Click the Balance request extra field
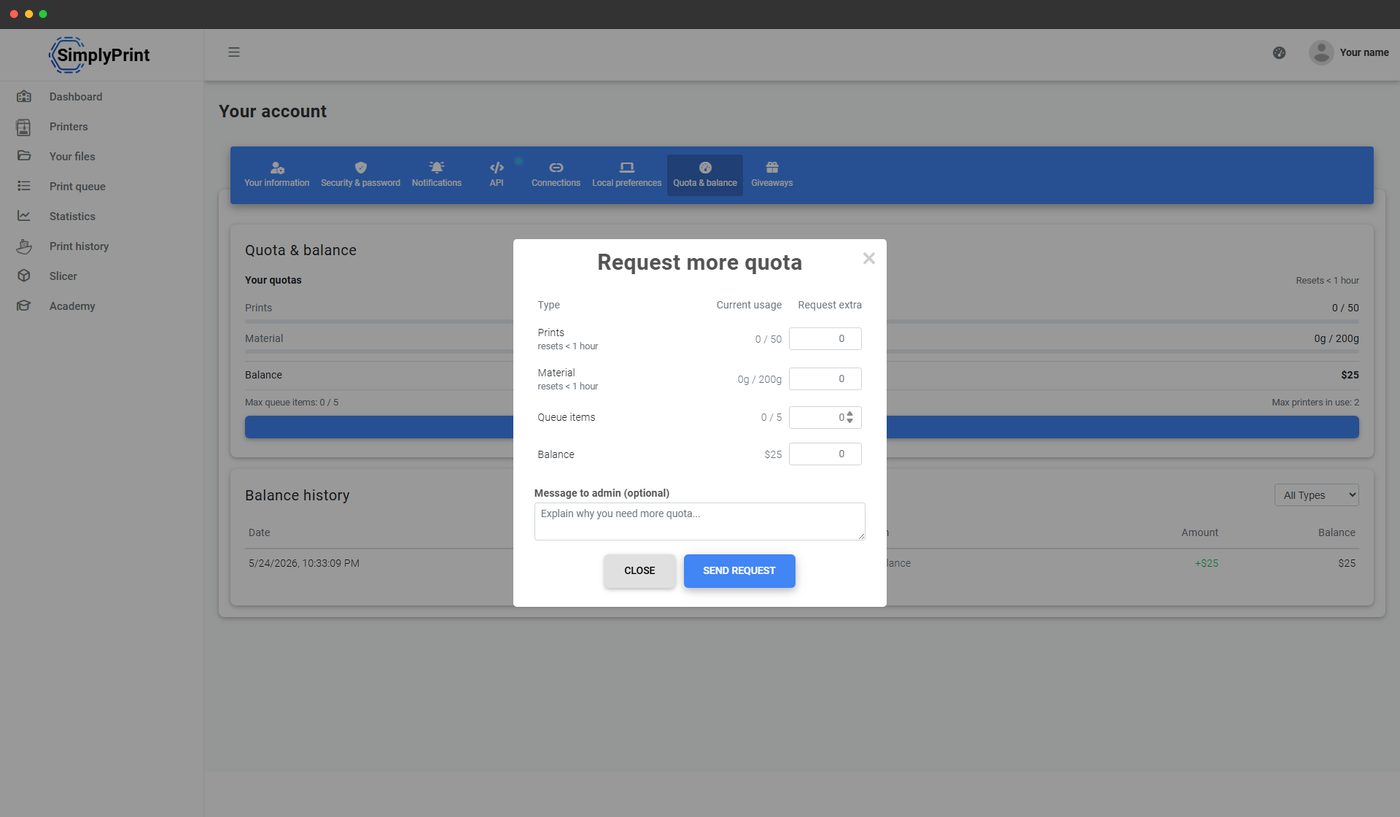1400x817 pixels. pos(825,454)
